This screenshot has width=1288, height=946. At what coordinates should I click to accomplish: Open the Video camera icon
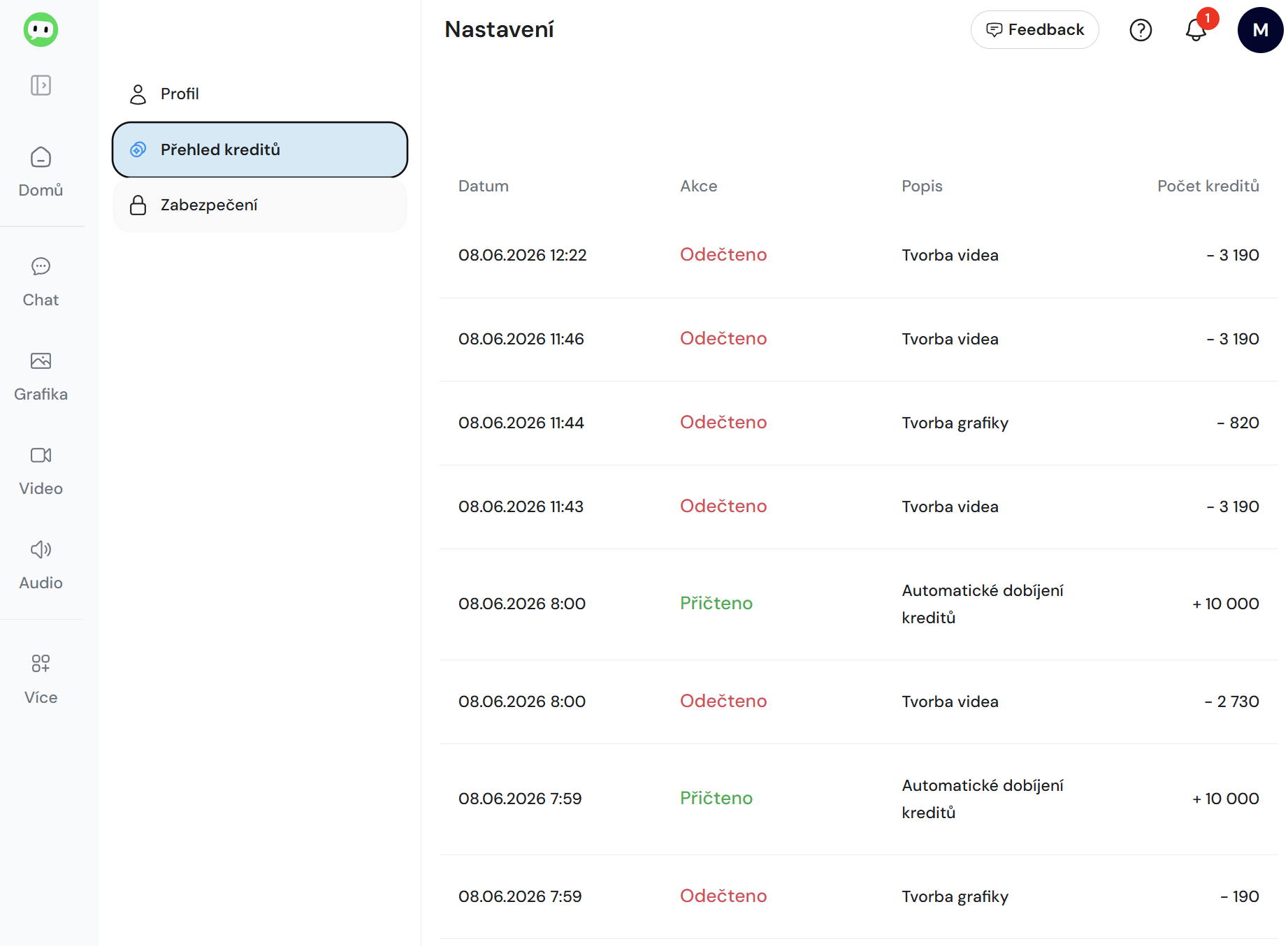(41, 456)
